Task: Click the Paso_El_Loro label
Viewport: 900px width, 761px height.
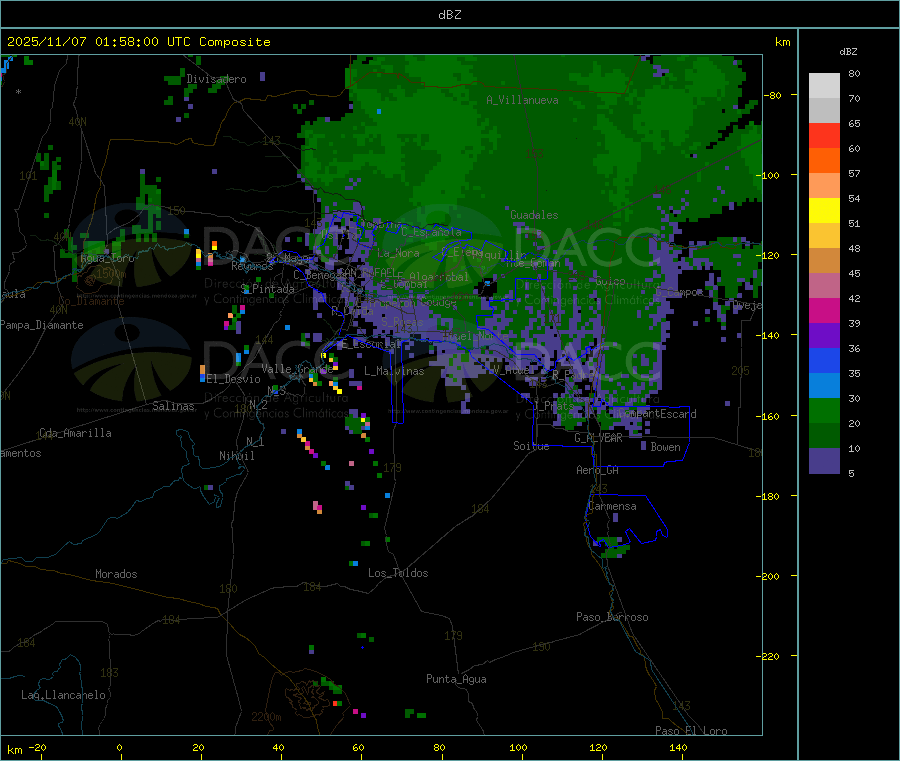Action: (692, 731)
